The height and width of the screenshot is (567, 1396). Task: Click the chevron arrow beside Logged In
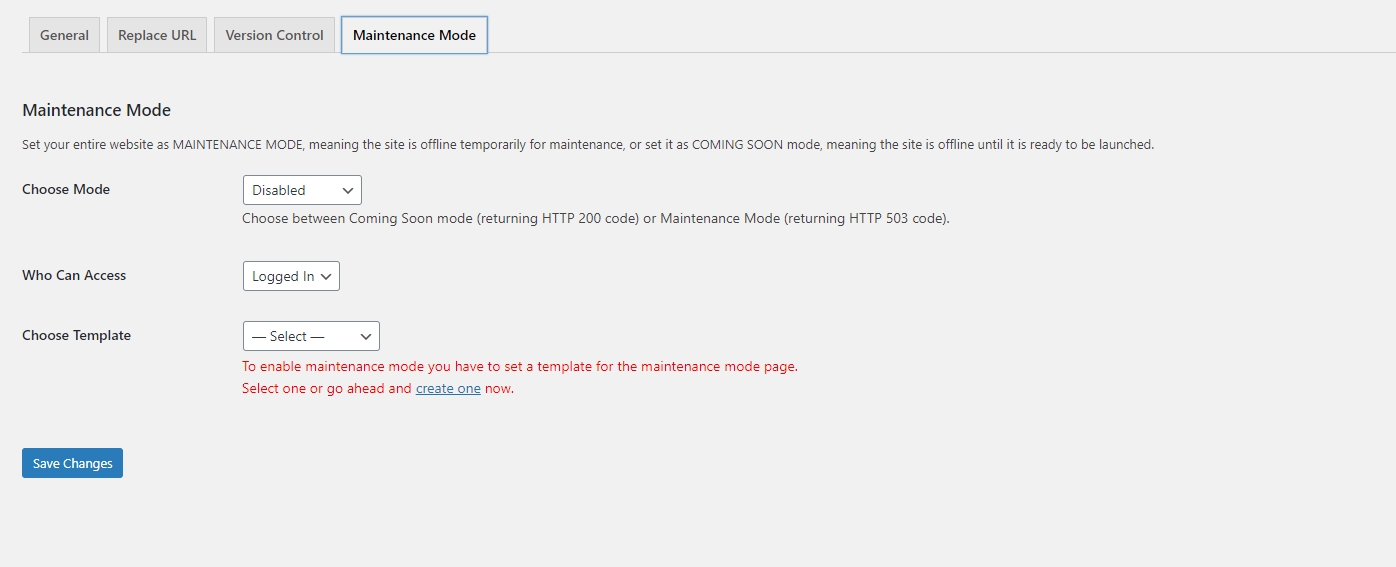click(x=327, y=276)
